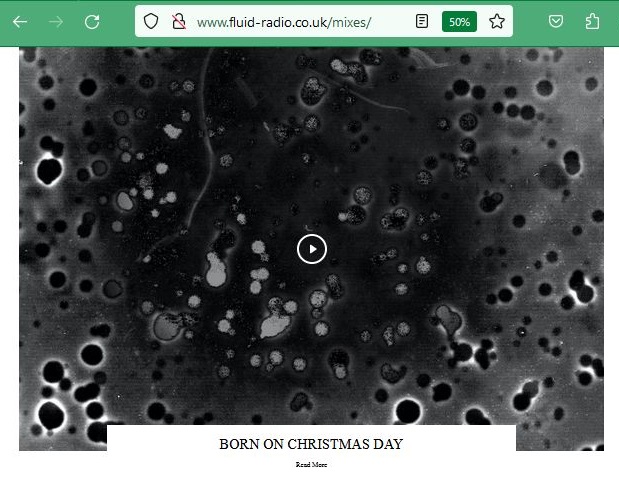Toggle reader view for this page
This screenshot has height=483, width=619.
[x=422, y=21]
